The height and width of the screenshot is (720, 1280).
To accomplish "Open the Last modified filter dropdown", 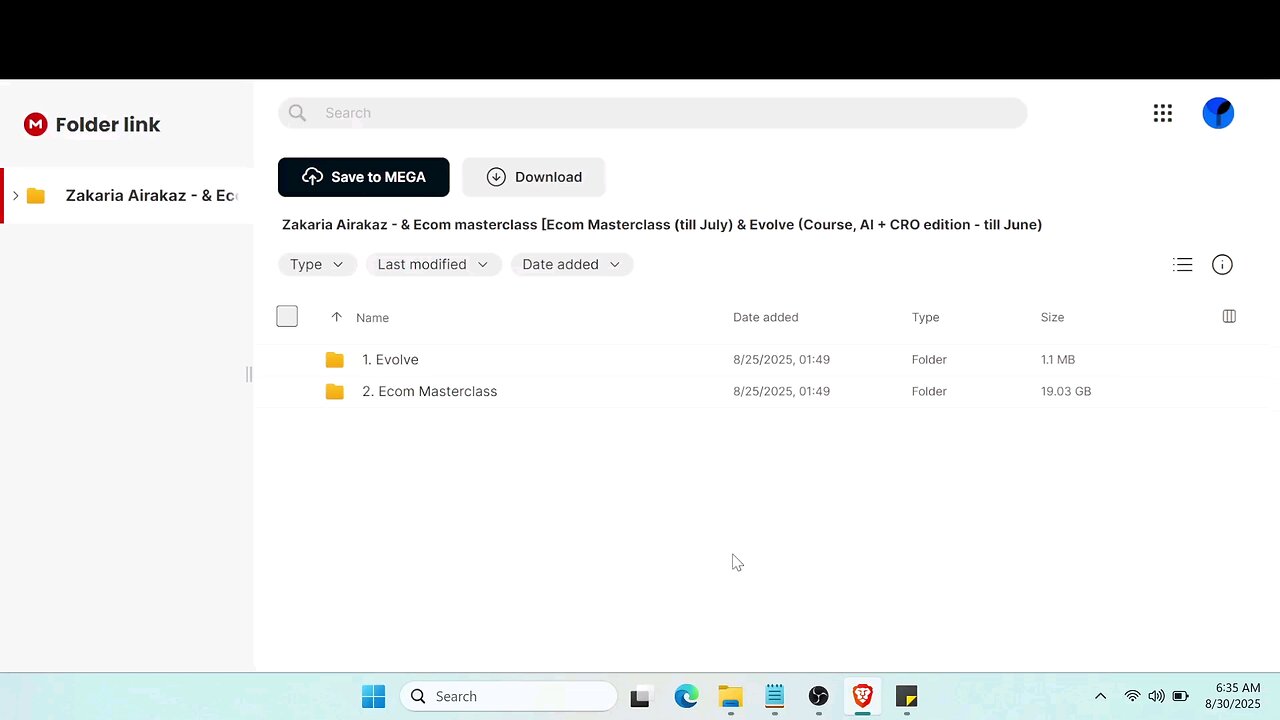I will point(433,265).
